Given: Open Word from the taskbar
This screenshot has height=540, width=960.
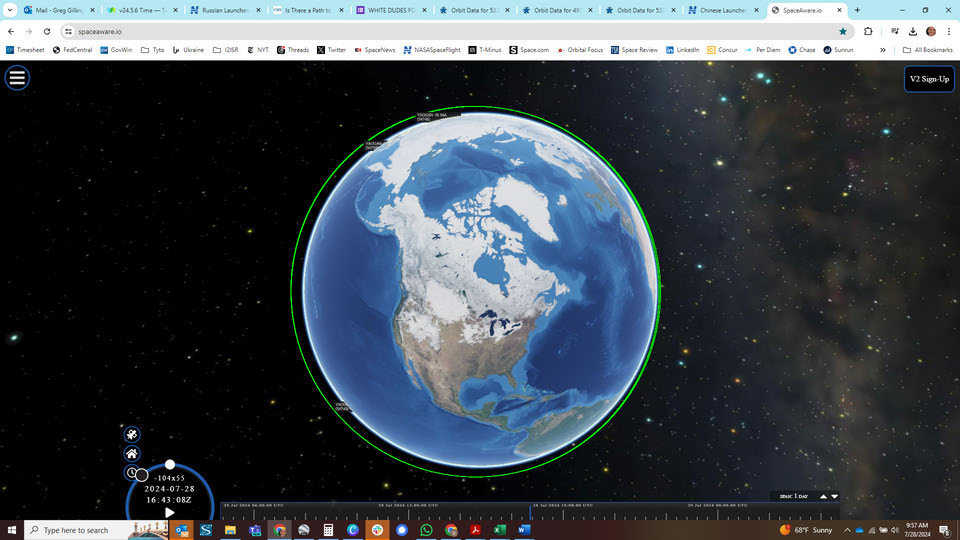Looking at the screenshot, I should pos(524,530).
